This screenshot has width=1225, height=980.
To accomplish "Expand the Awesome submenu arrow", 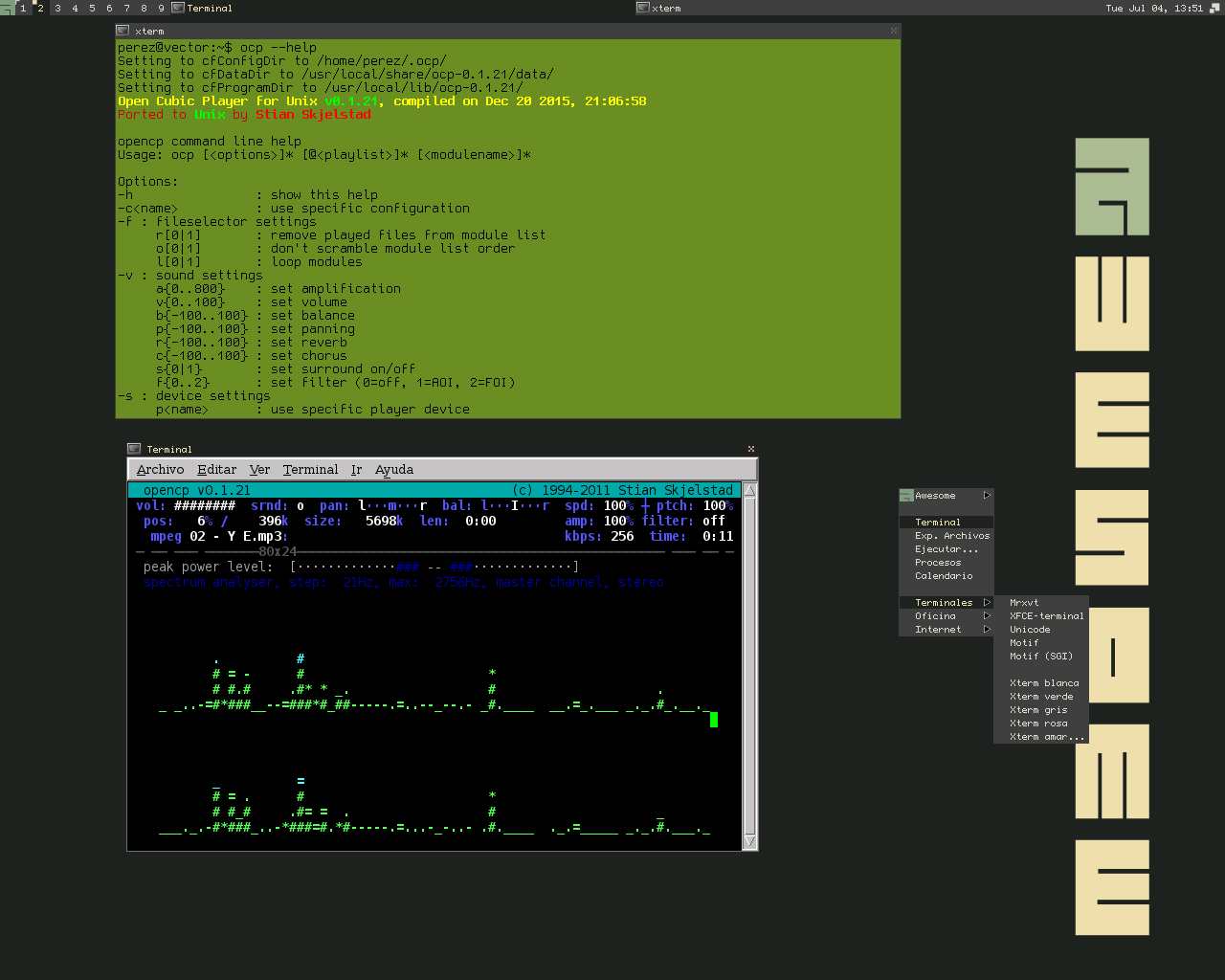I will [987, 496].
